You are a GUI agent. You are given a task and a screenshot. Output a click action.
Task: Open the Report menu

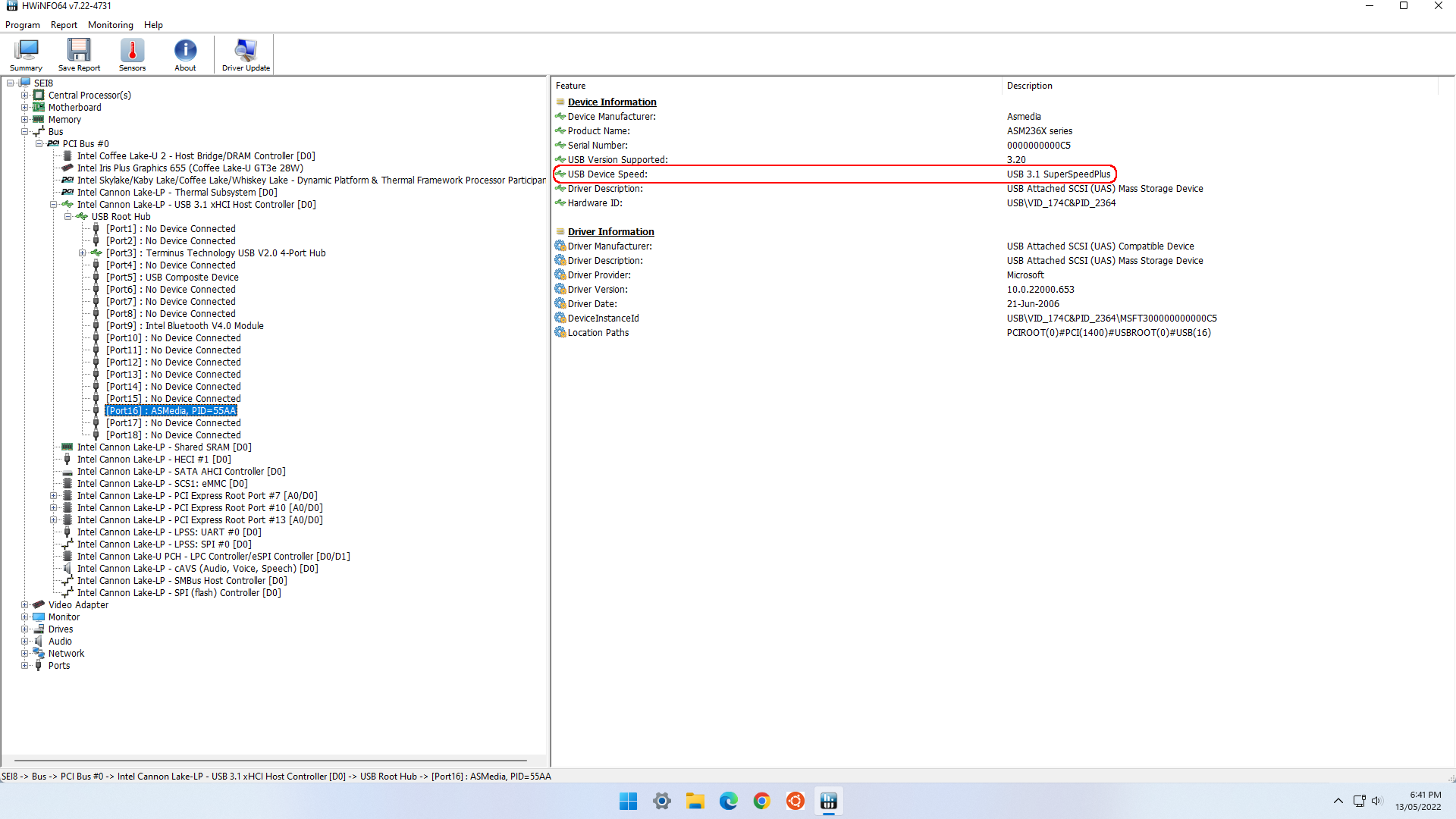point(64,25)
